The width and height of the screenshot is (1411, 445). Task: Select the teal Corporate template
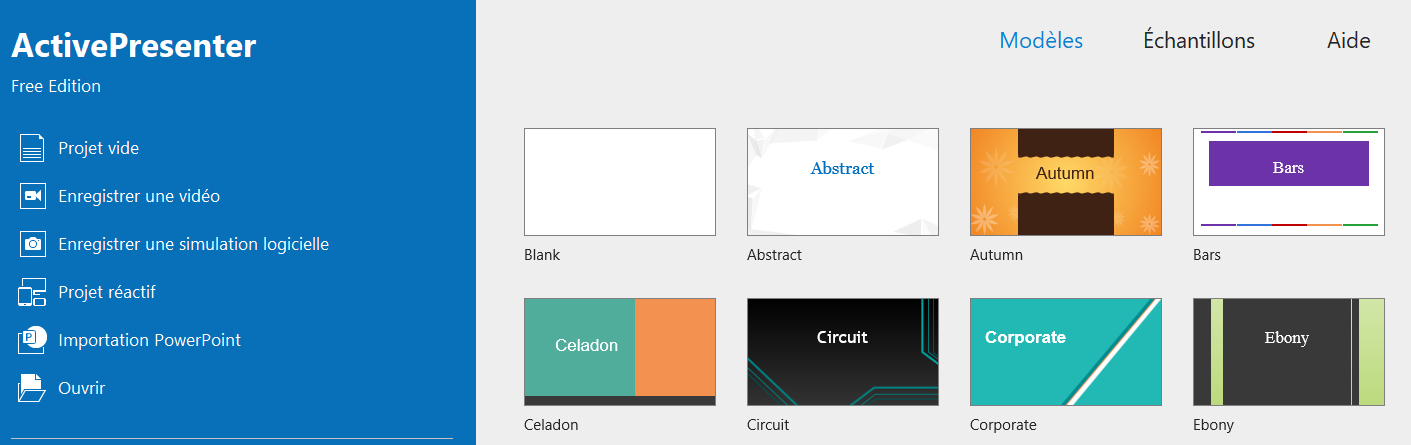coord(1066,352)
